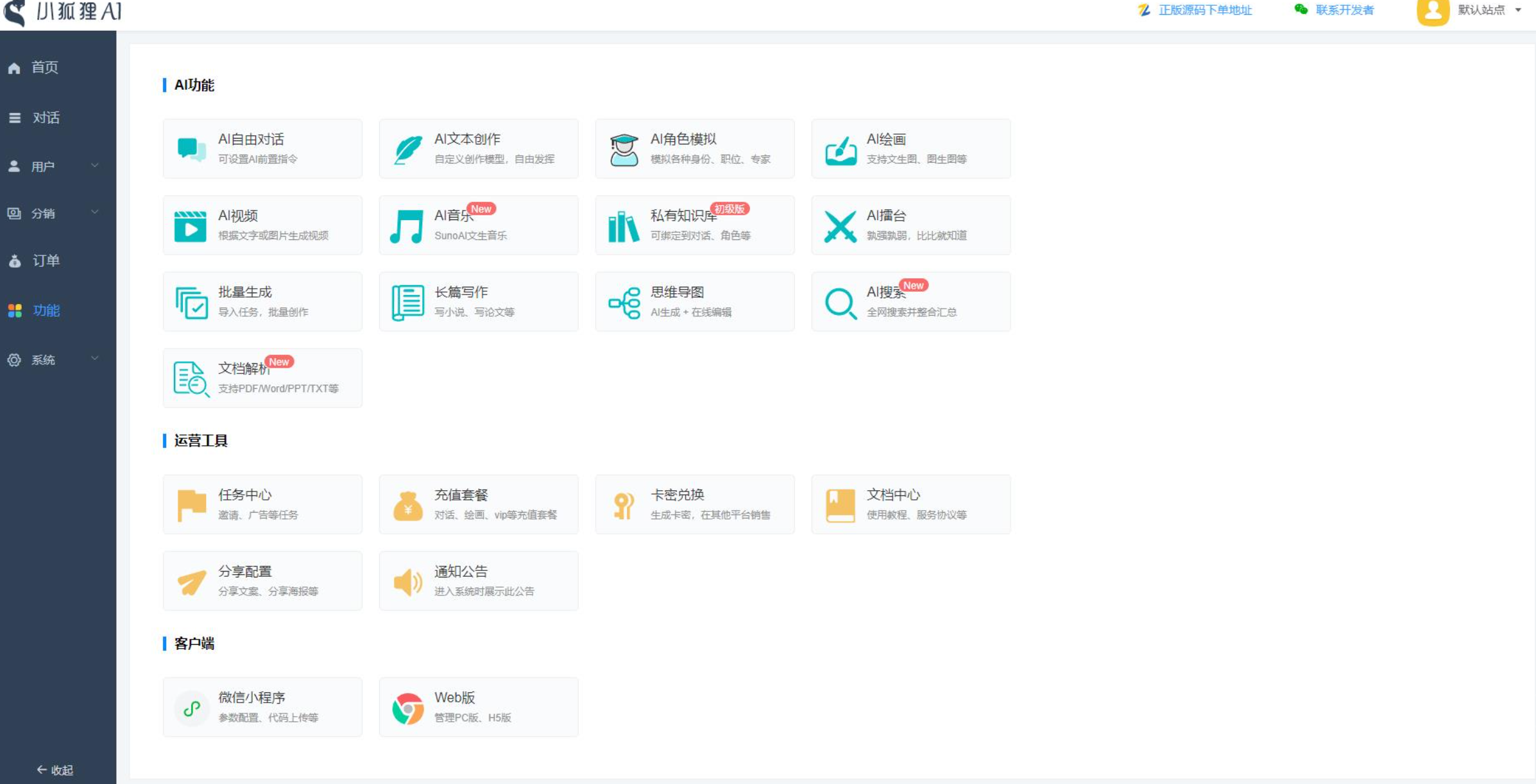
Task: Open the AI擂台 crossed swords icon
Action: [840, 226]
